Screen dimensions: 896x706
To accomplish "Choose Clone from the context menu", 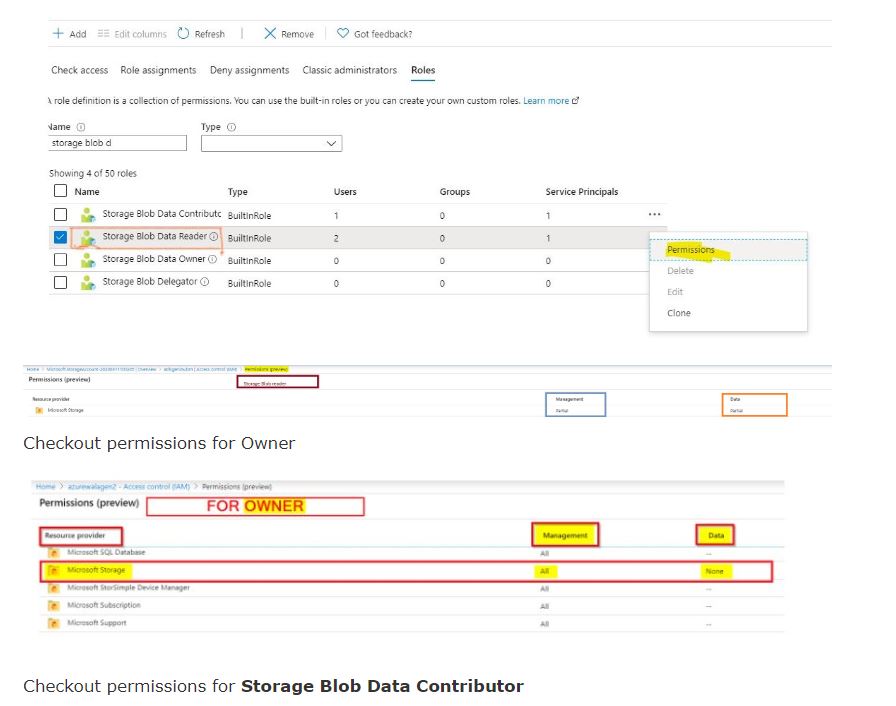I will pos(679,313).
